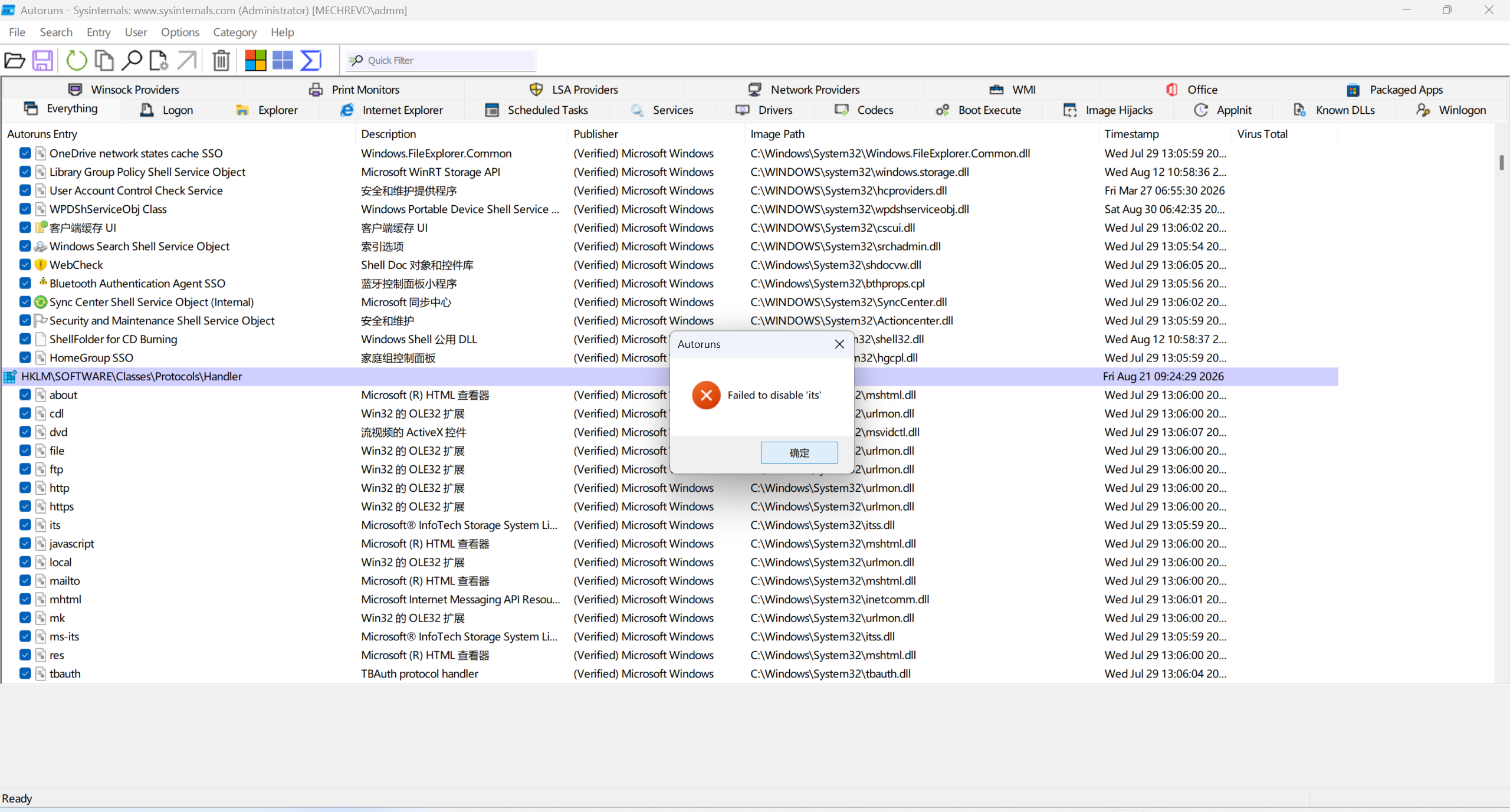Click the Jump to Entry arrow icon
The height and width of the screenshot is (812, 1510).
click(x=187, y=60)
